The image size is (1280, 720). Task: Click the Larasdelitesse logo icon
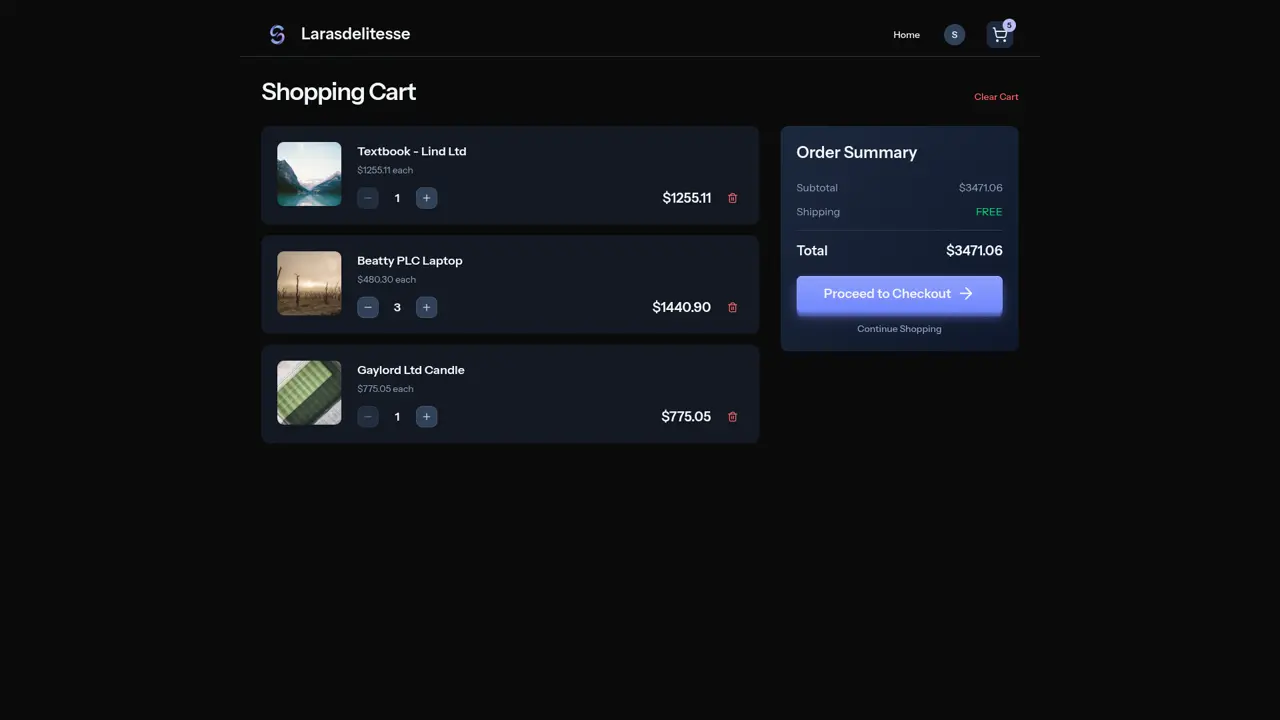click(x=277, y=35)
